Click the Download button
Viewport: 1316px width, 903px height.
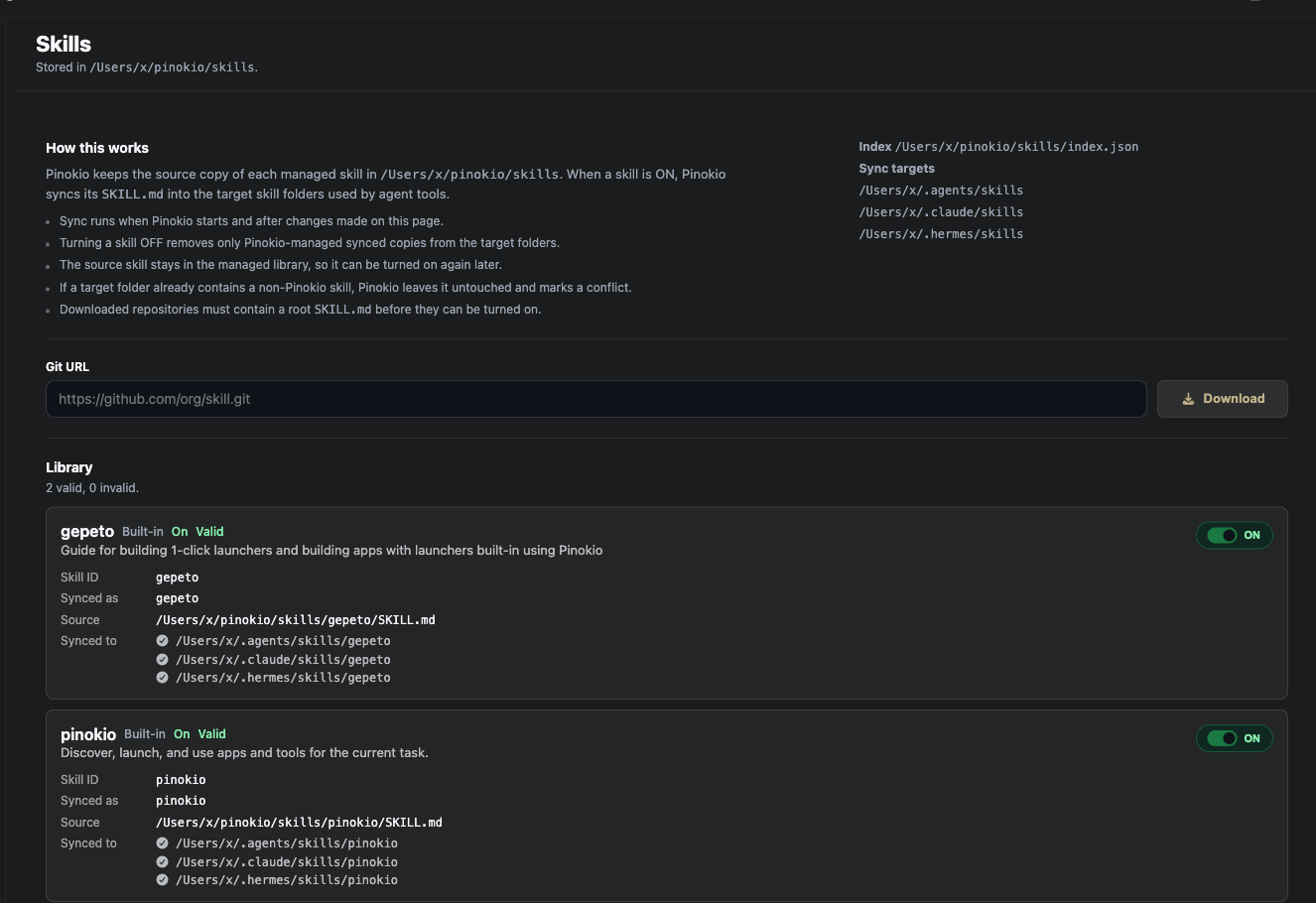[x=1222, y=399]
